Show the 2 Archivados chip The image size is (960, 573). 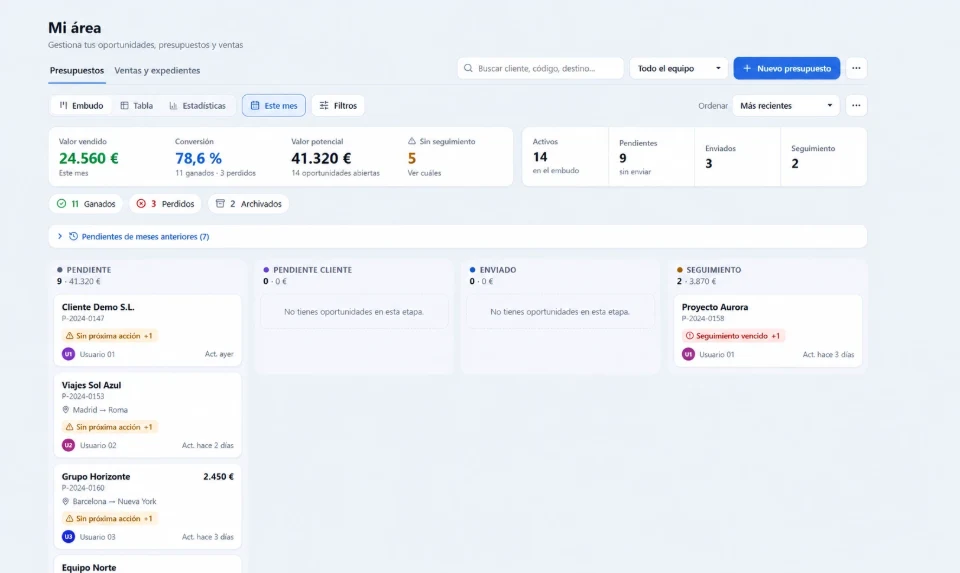click(248, 204)
